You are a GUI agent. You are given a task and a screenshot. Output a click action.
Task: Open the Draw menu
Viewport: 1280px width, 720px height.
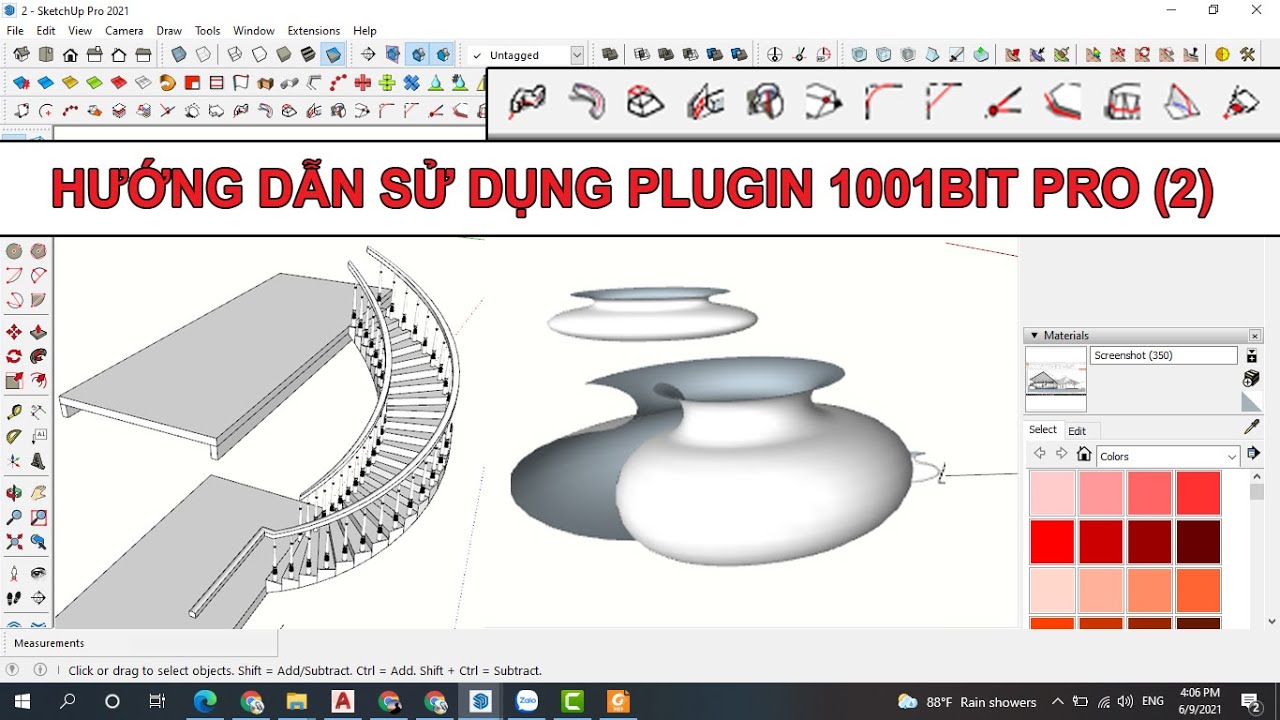(169, 31)
